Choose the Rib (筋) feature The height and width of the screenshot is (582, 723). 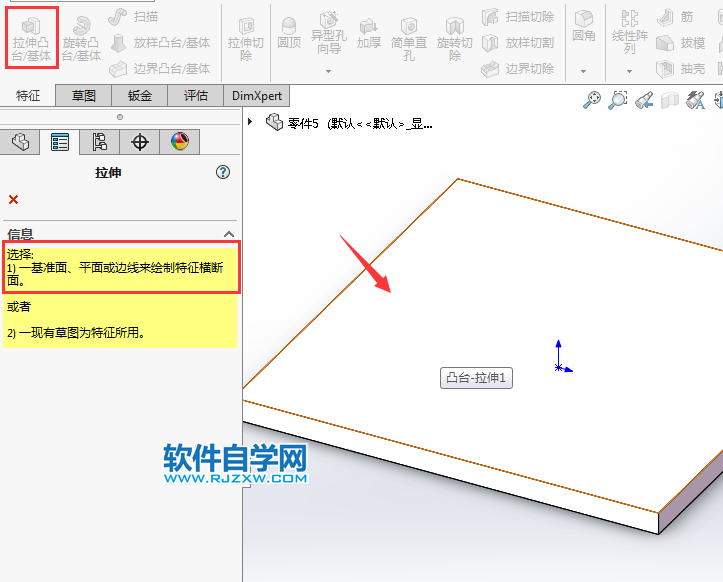coord(675,17)
